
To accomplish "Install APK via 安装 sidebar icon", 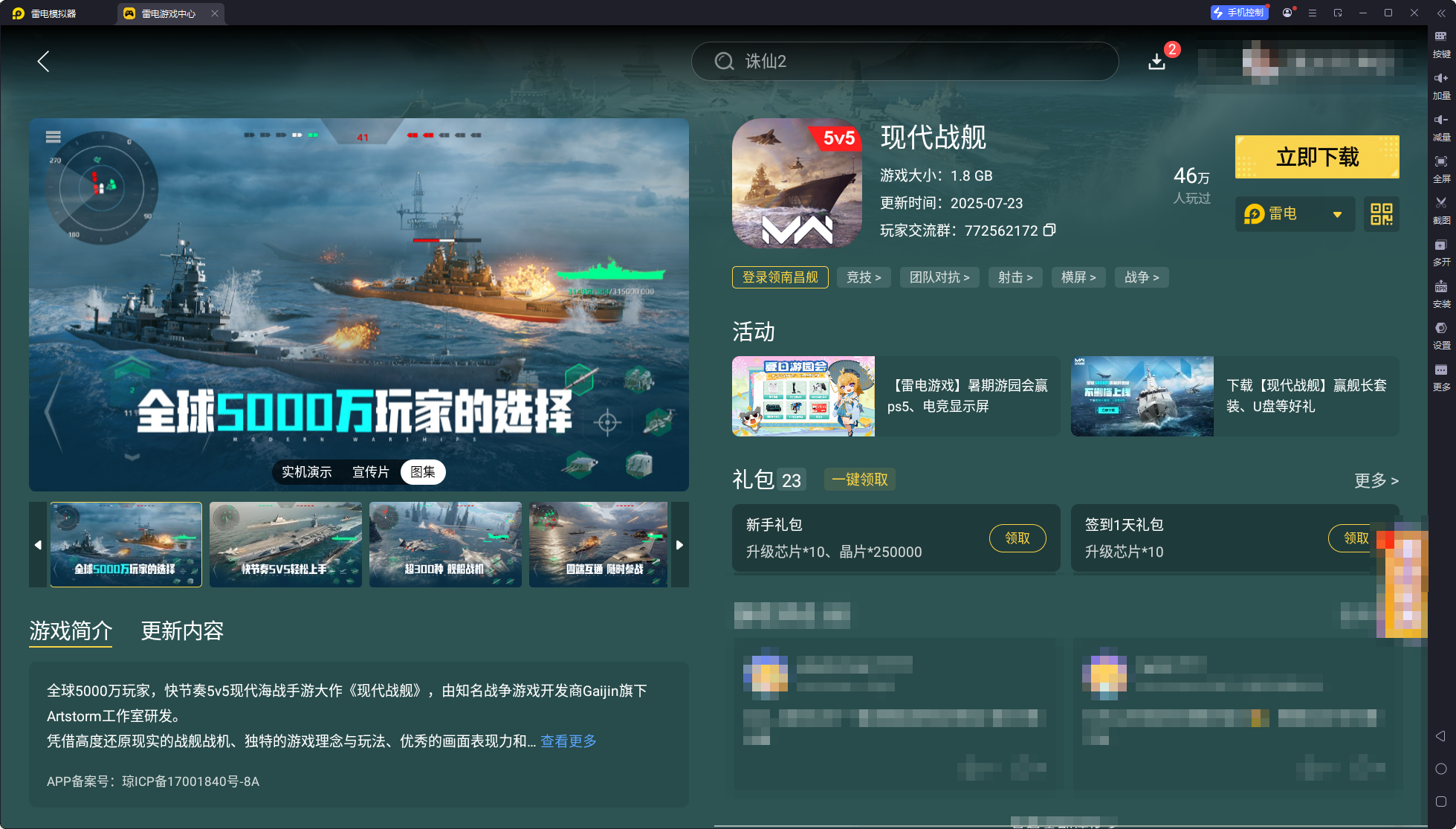I will (1441, 294).
